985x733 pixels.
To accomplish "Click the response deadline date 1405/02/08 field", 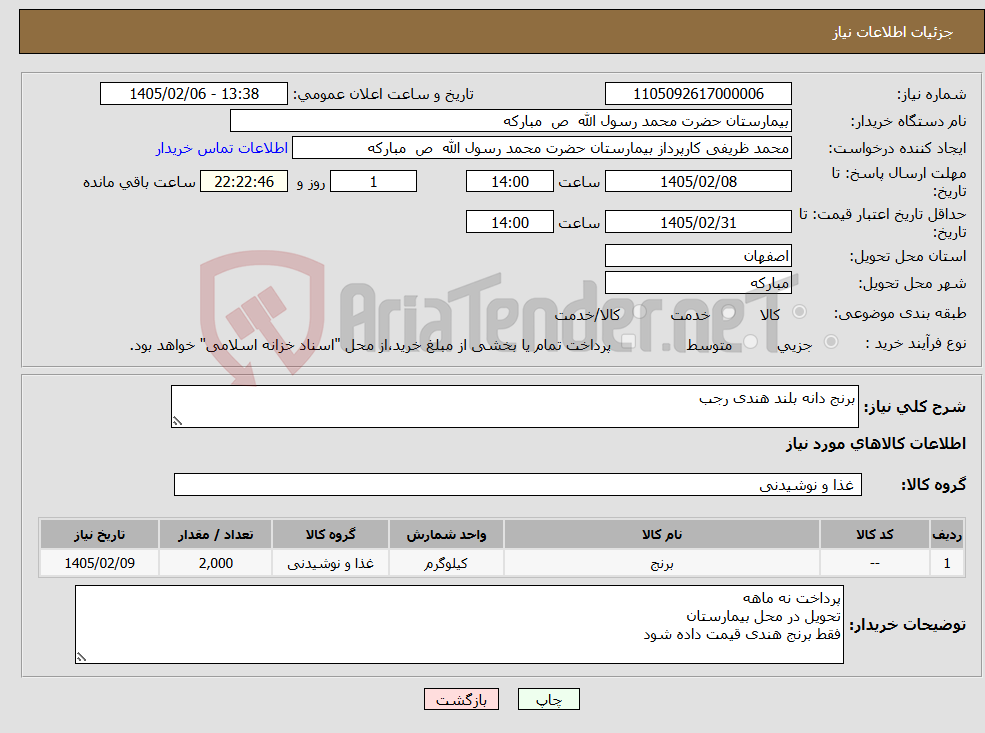I will click(x=698, y=182).
